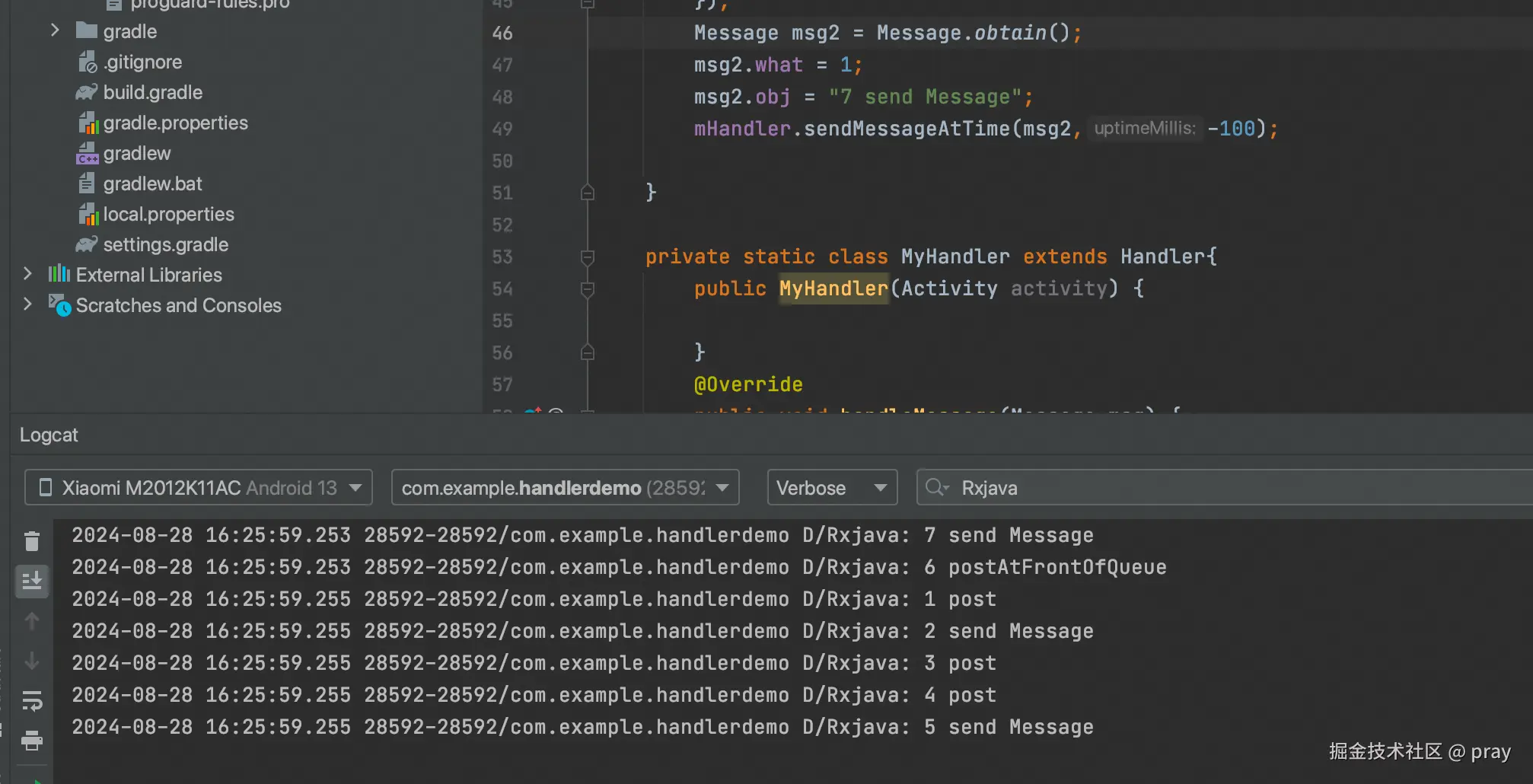Toggle soft-wrap in the Logcat toolbar
Viewport: 1533px width, 784px height.
(32, 700)
